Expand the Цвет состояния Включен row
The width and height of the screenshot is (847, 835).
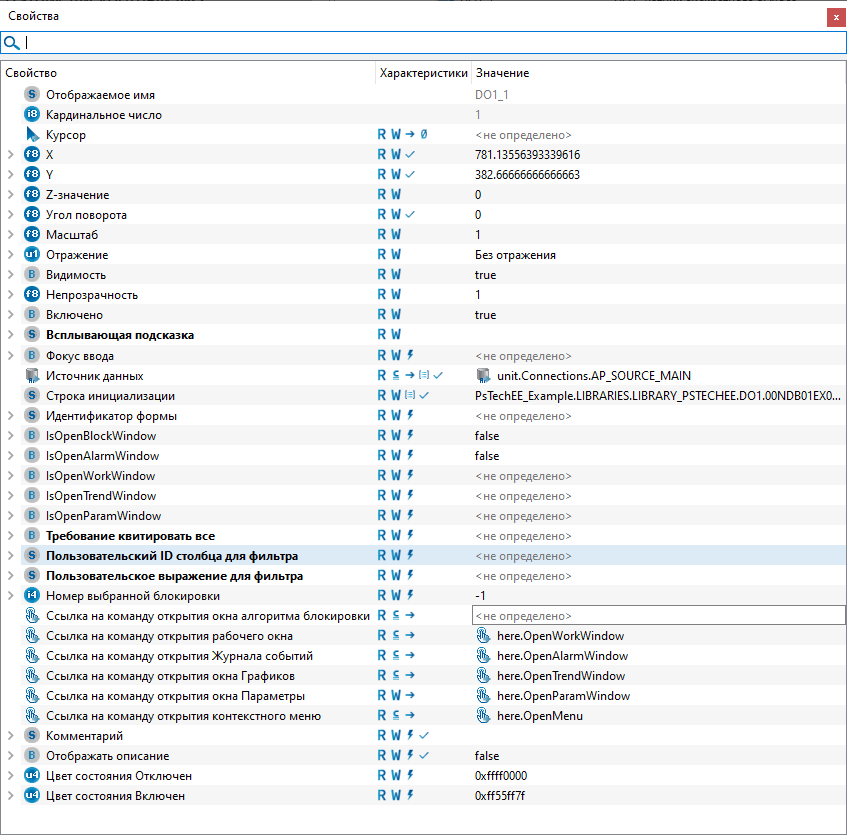pyautogui.click(x=10, y=796)
